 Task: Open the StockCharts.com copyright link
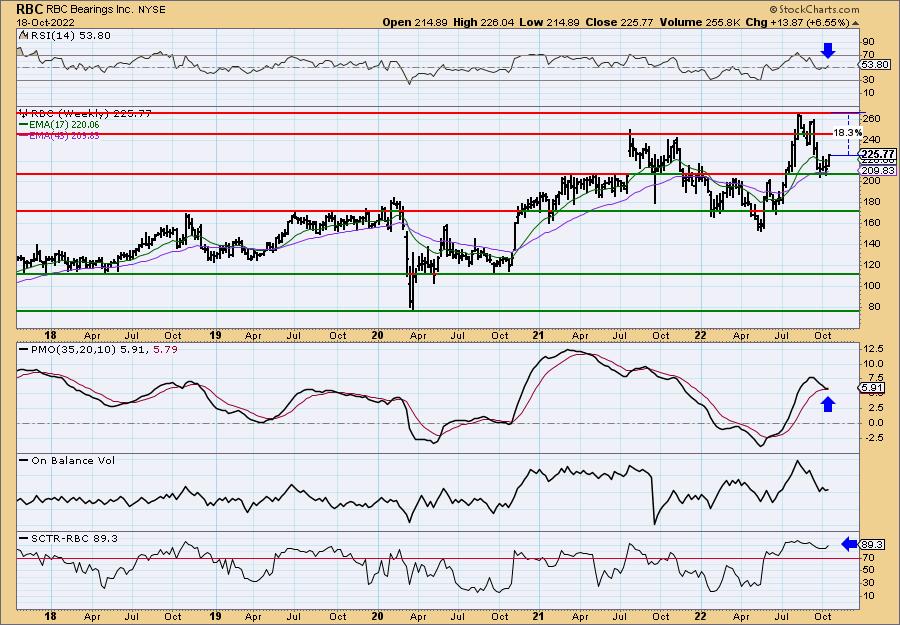click(x=814, y=9)
